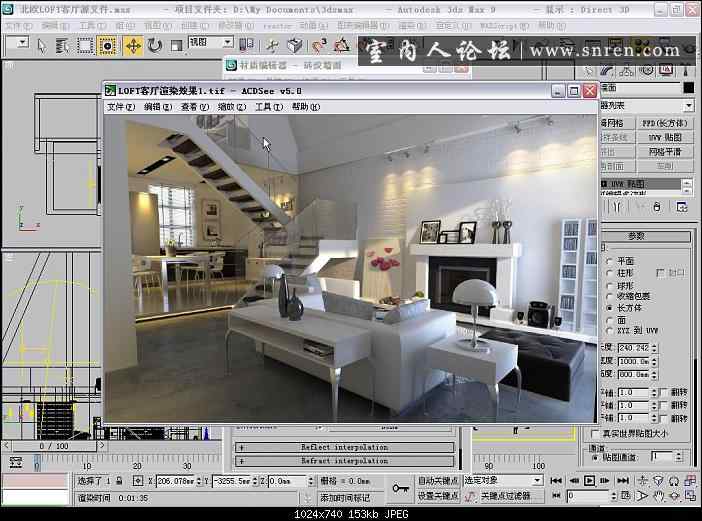Click Configure Modifier Sets icon
Image resolution: width=702 pixels, height=521 pixels.
[681, 207]
